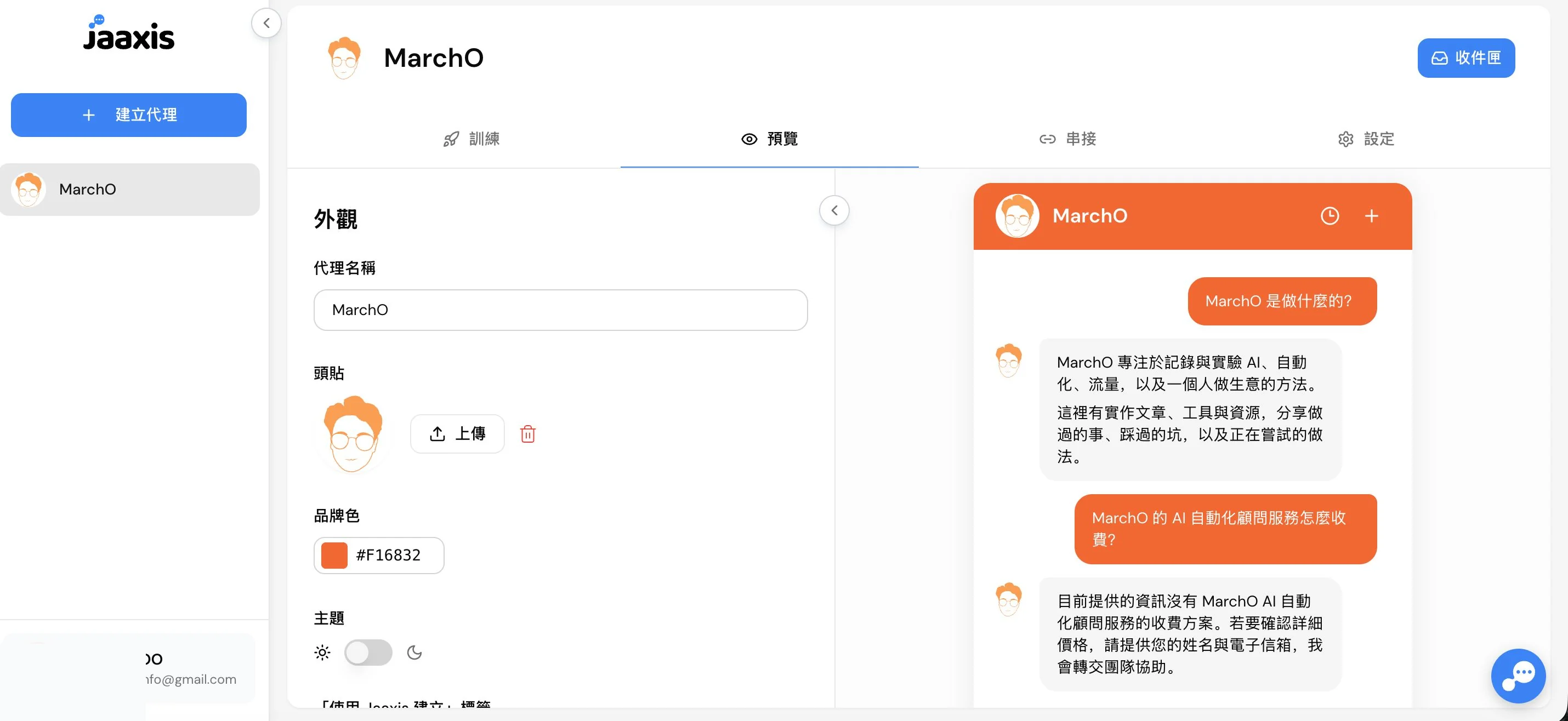Click the gear icon on the 設定 tab
This screenshot has width=1568, height=721.
pos(1345,139)
